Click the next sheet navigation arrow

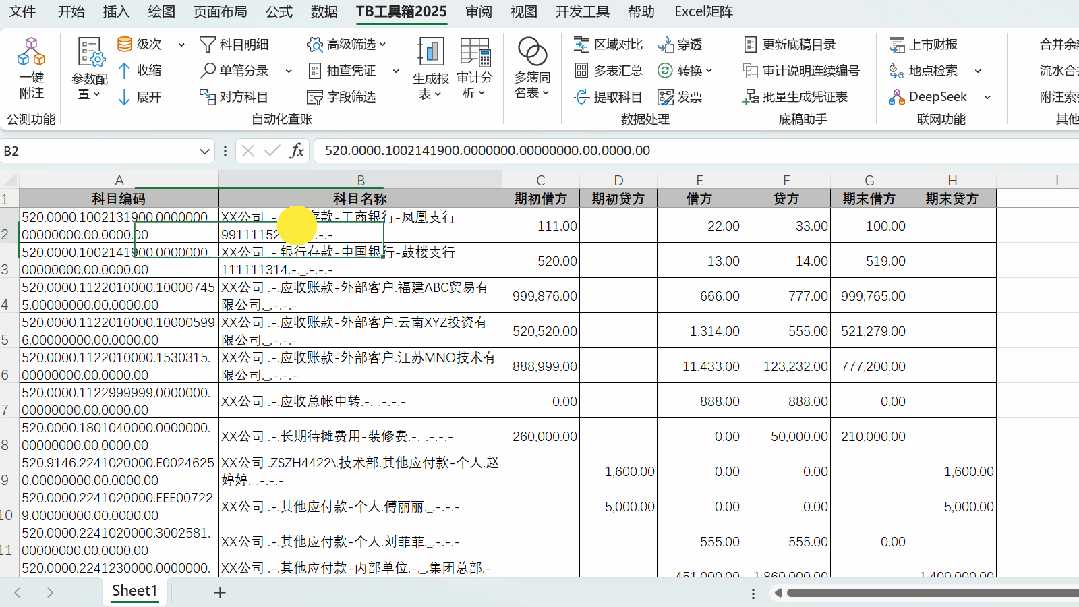point(50,593)
